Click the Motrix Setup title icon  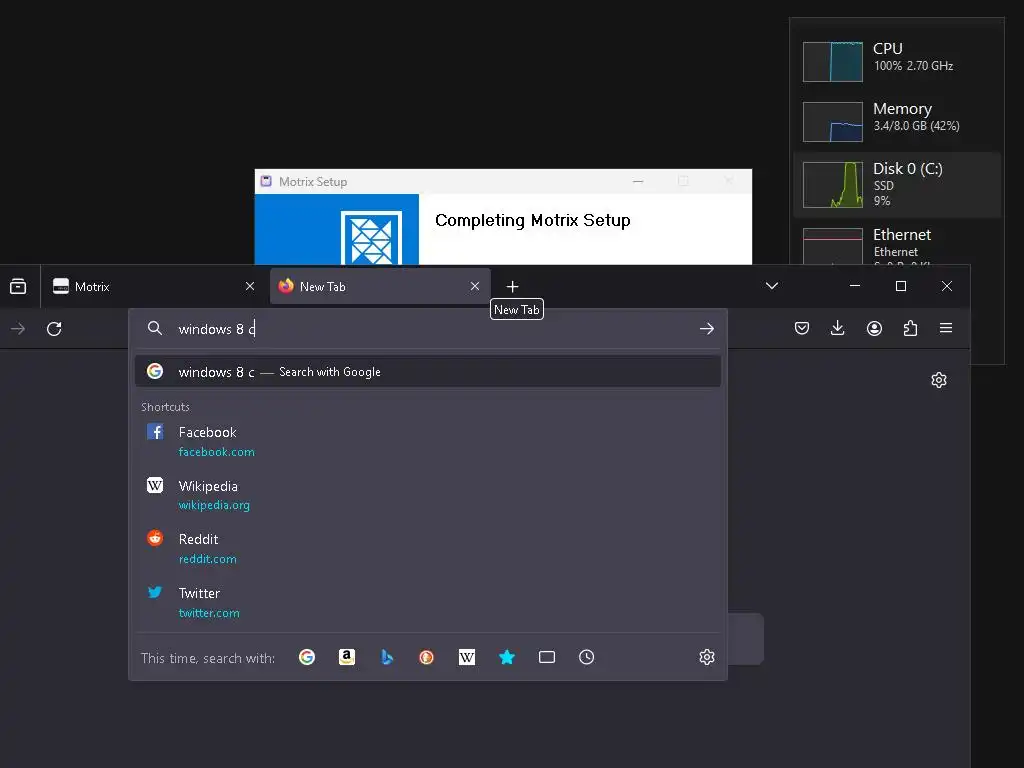tap(266, 181)
